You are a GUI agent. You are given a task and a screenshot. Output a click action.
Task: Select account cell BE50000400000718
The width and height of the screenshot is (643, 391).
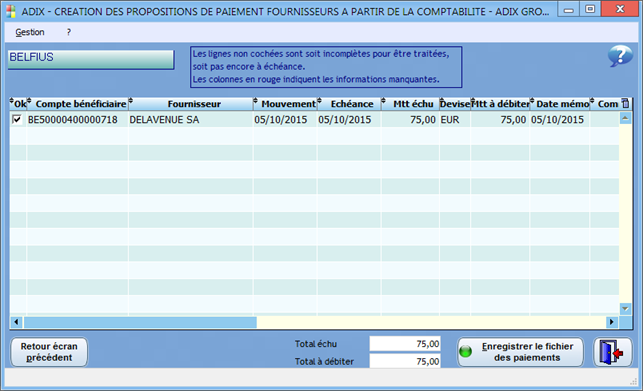78,119
